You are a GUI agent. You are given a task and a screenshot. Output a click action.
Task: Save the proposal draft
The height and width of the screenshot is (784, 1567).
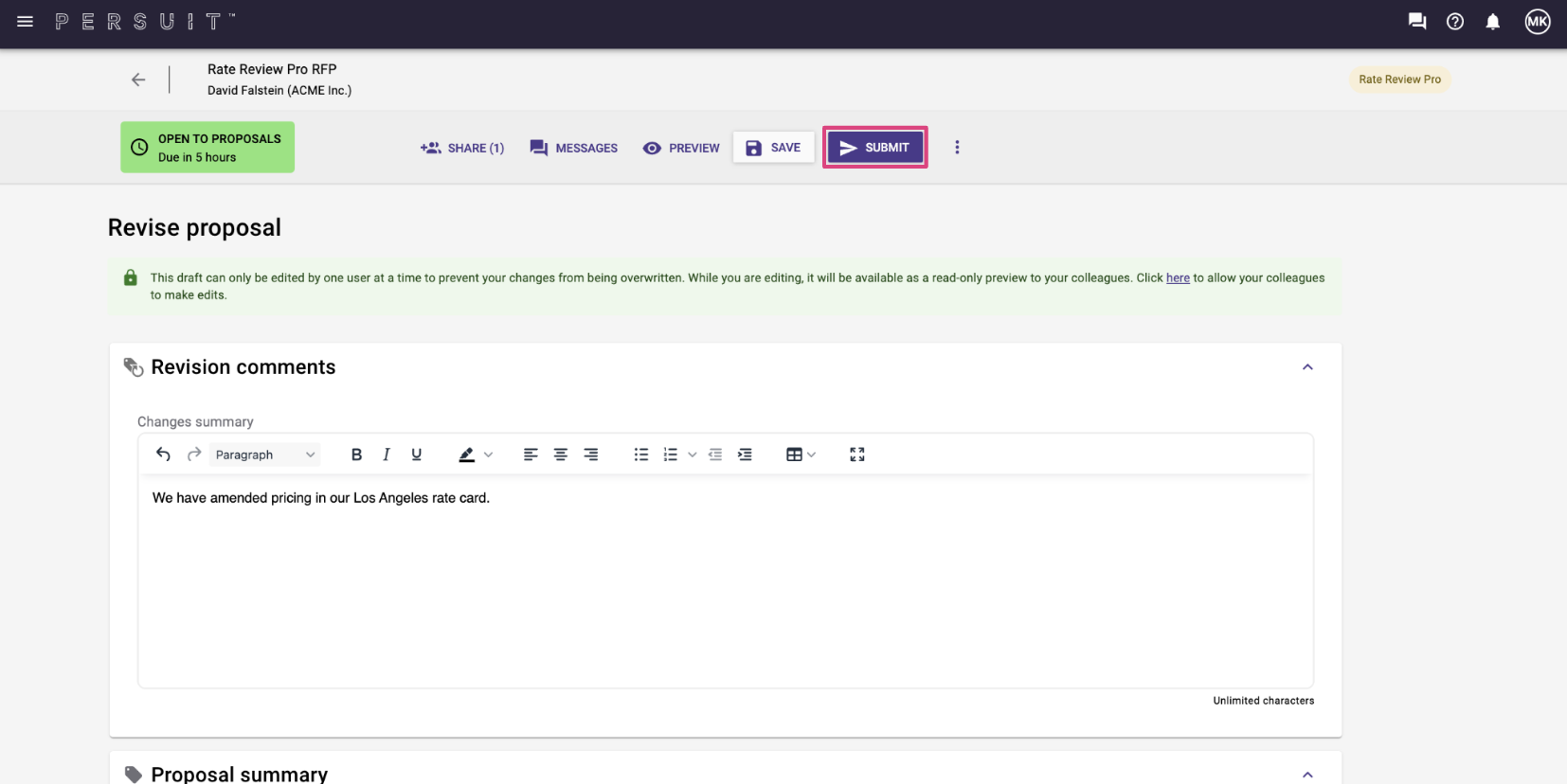coord(774,148)
